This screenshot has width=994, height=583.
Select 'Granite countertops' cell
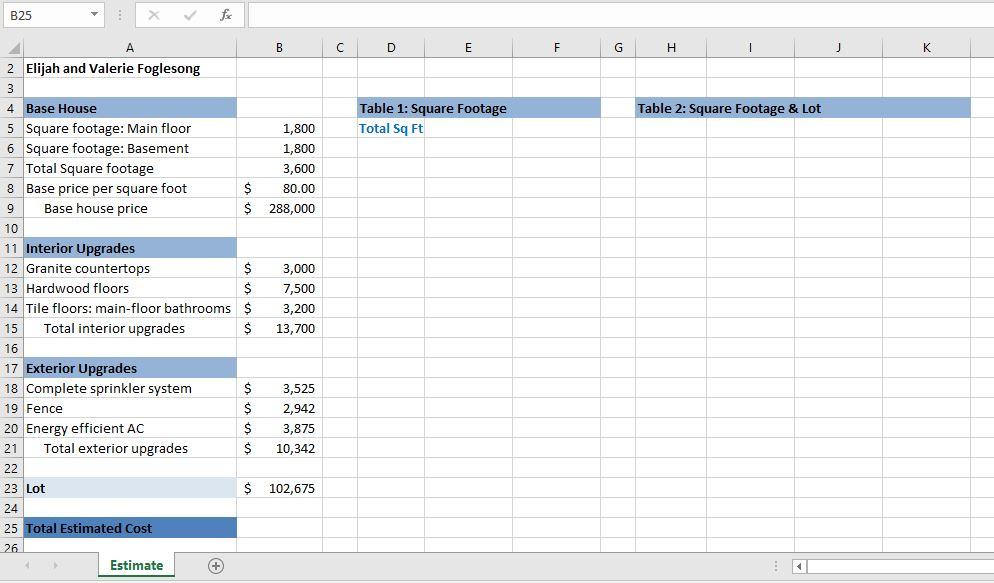click(x=130, y=269)
